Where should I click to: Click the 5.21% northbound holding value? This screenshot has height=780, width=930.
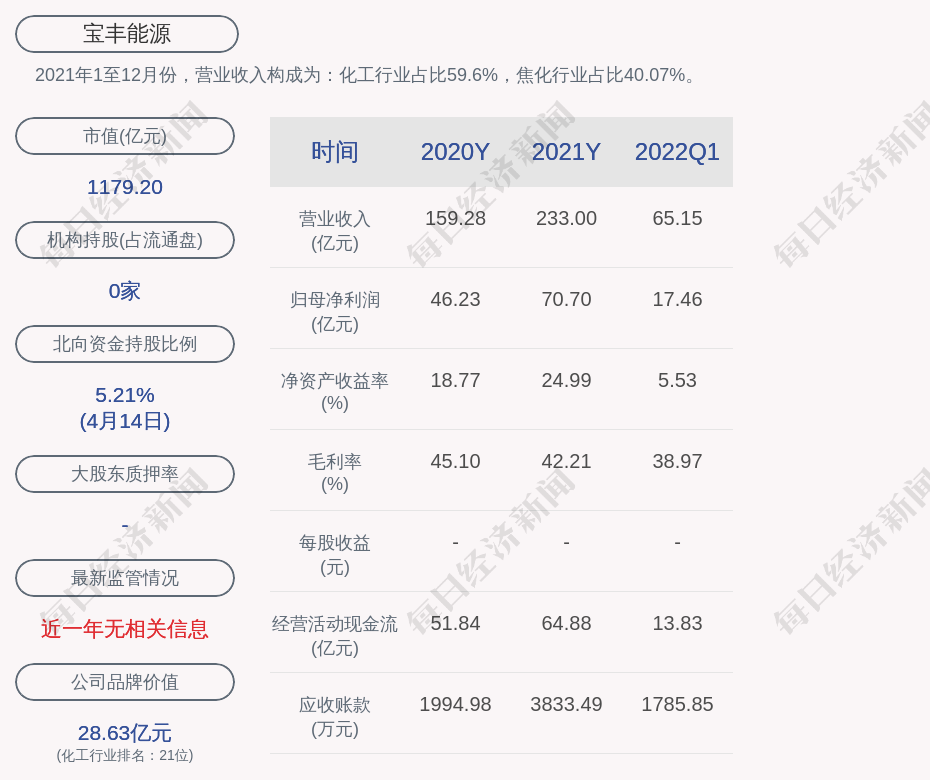pyautogui.click(x=125, y=394)
